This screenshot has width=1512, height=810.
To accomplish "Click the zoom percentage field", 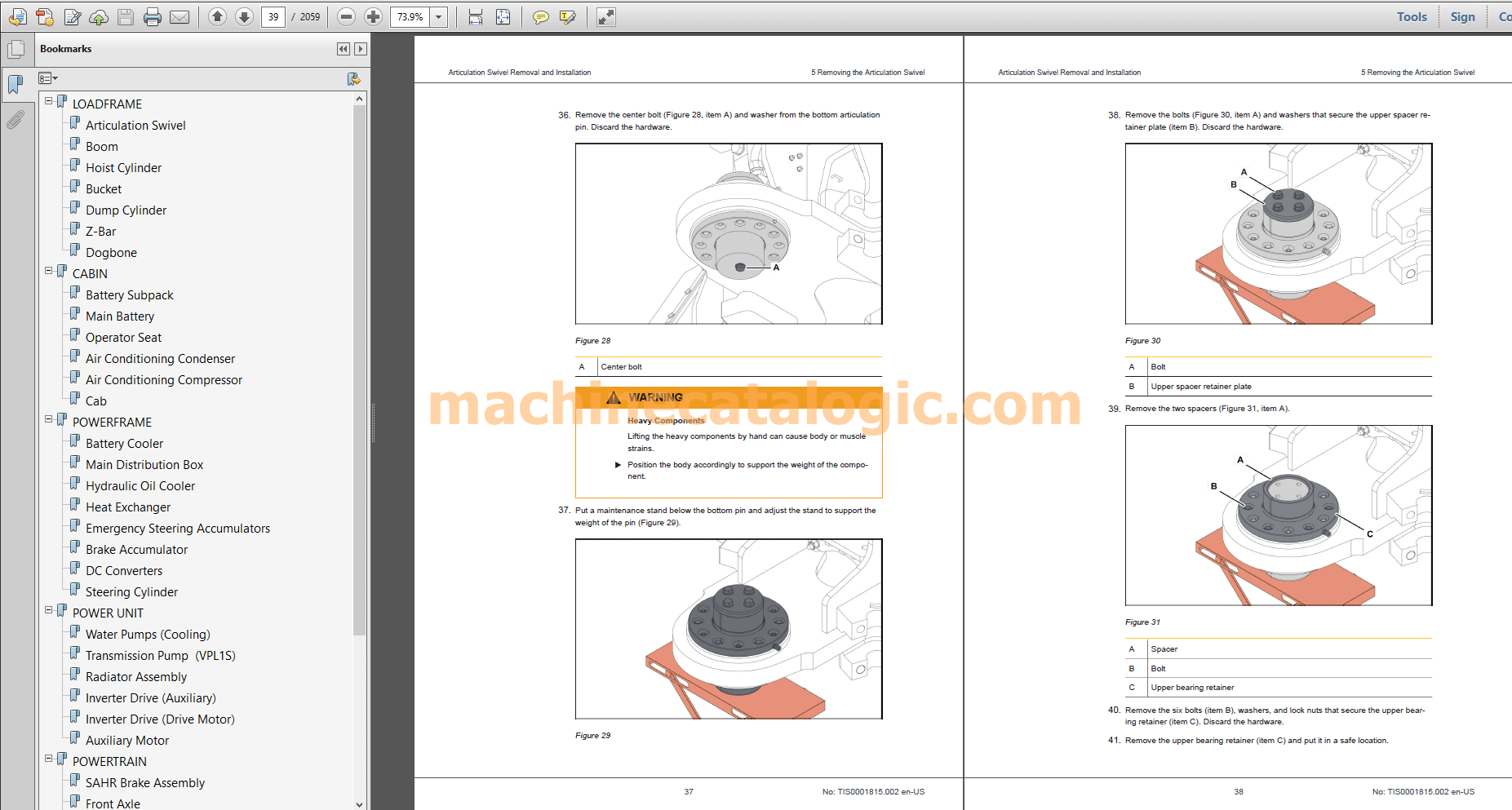I will [410, 16].
